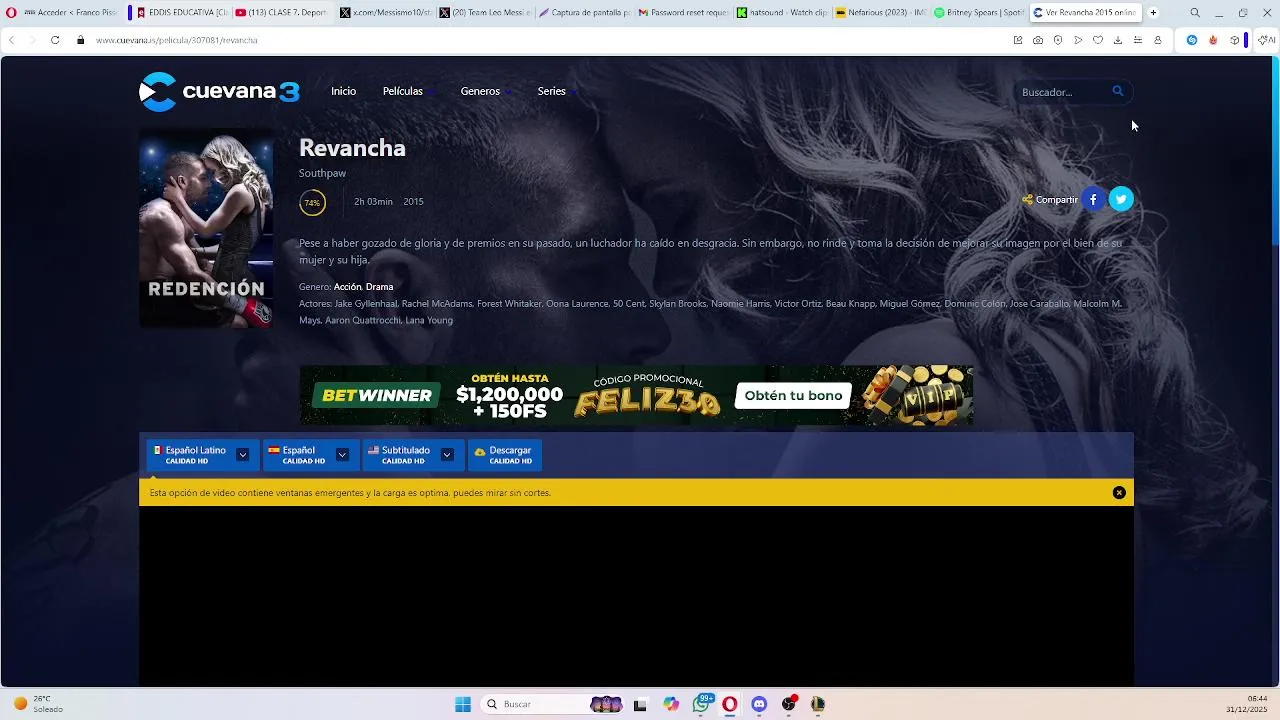
Task: Click the search magnifier icon in Buscador
Action: tap(1118, 91)
